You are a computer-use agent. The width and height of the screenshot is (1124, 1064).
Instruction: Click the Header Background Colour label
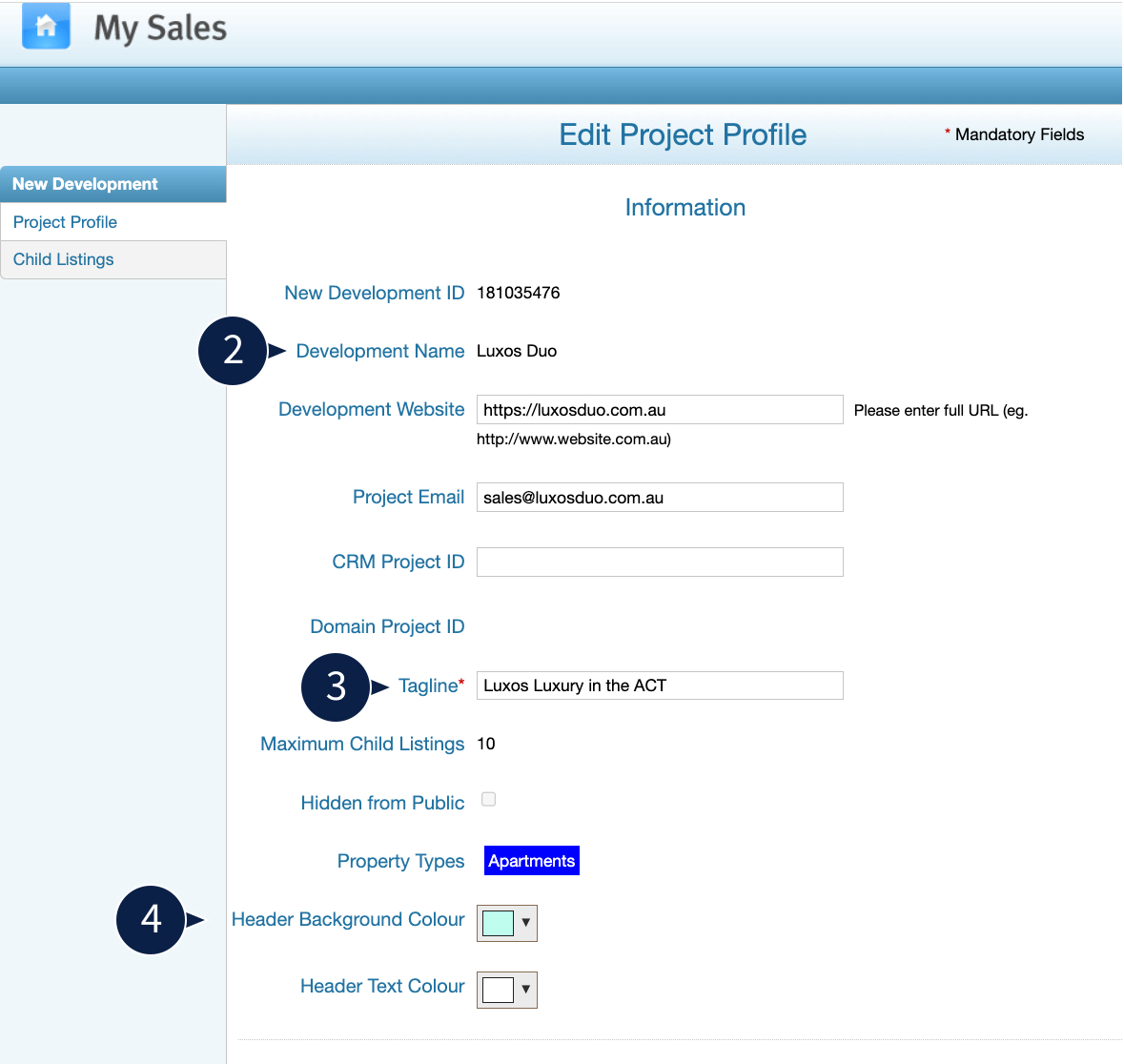(348, 919)
